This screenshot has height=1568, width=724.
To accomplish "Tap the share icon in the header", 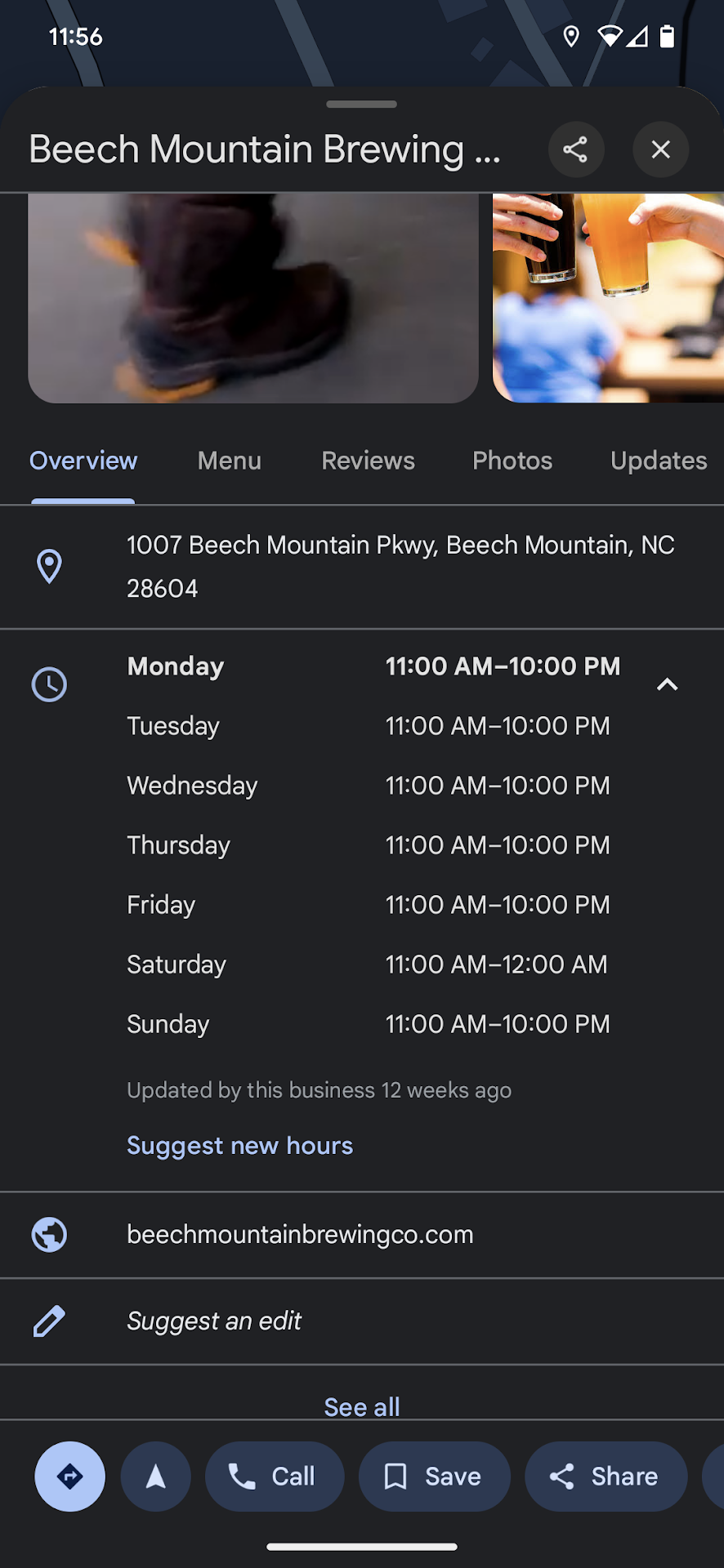I will [575, 149].
